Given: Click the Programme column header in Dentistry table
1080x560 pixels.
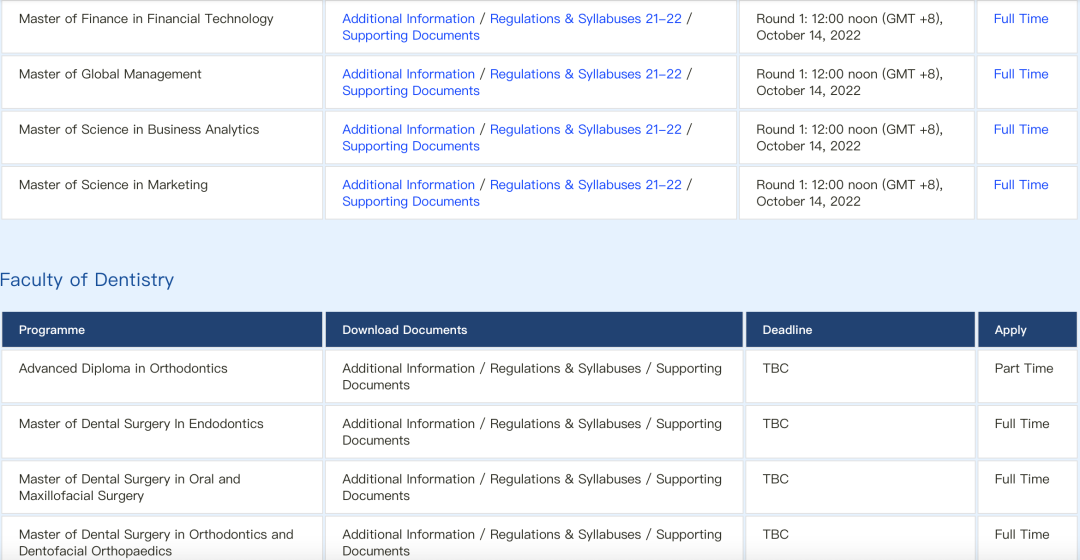Looking at the screenshot, I should point(52,330).
